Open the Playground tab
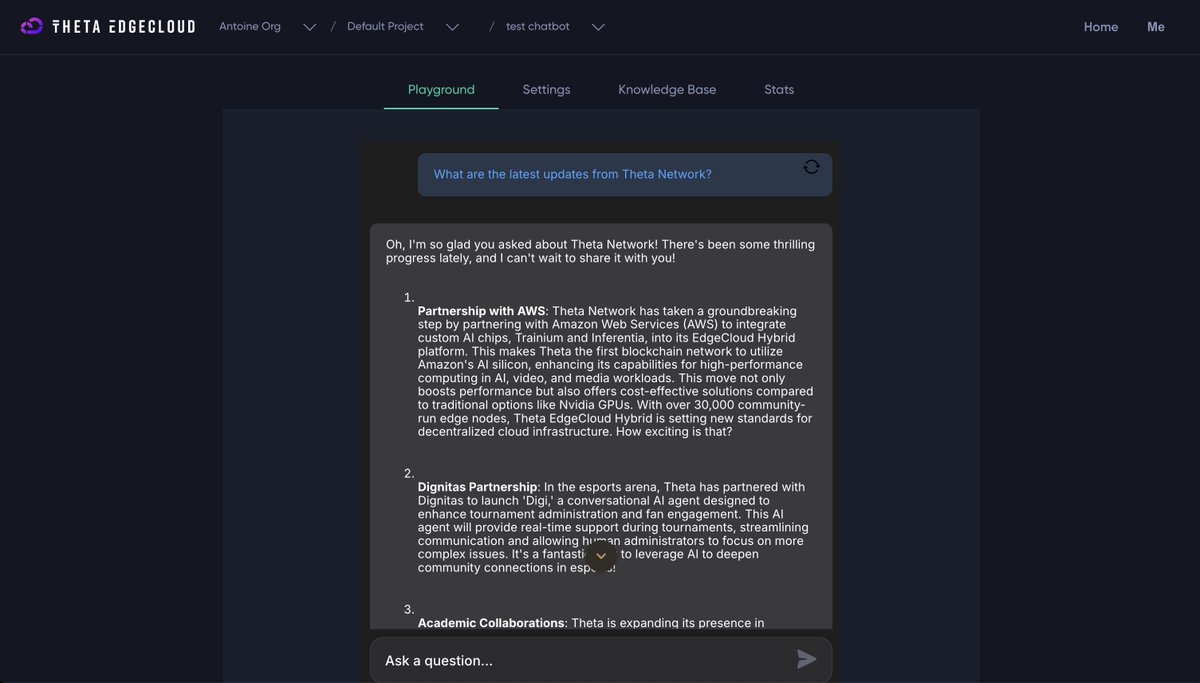Screen dimensions: 1200x683 [441, 89]
